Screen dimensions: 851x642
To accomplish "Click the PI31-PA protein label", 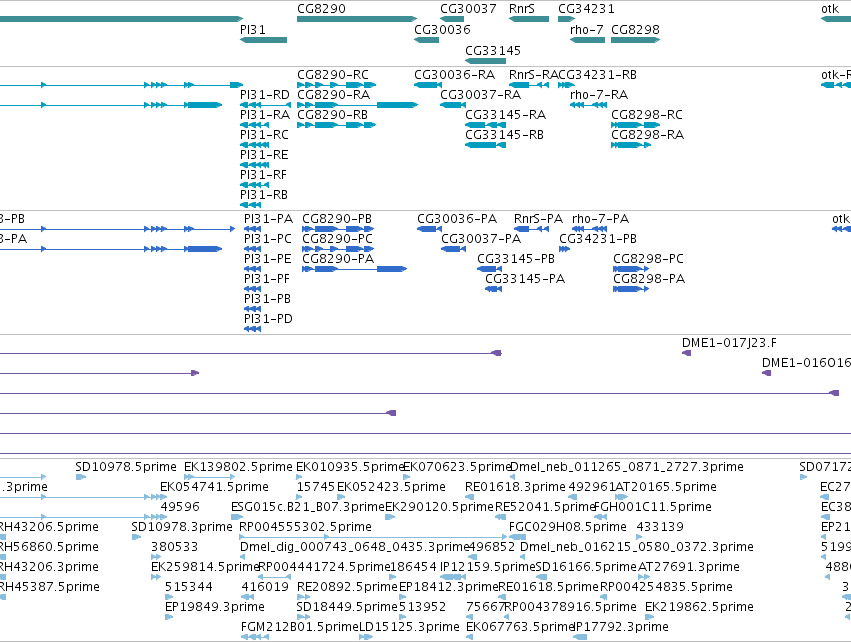I will tap(268, 219).
